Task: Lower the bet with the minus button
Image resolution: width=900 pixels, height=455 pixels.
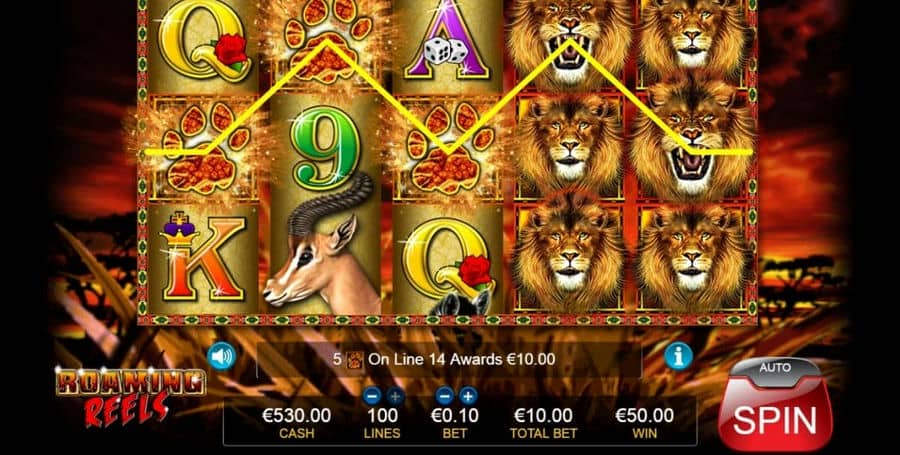Action: (x=444, y=395)
